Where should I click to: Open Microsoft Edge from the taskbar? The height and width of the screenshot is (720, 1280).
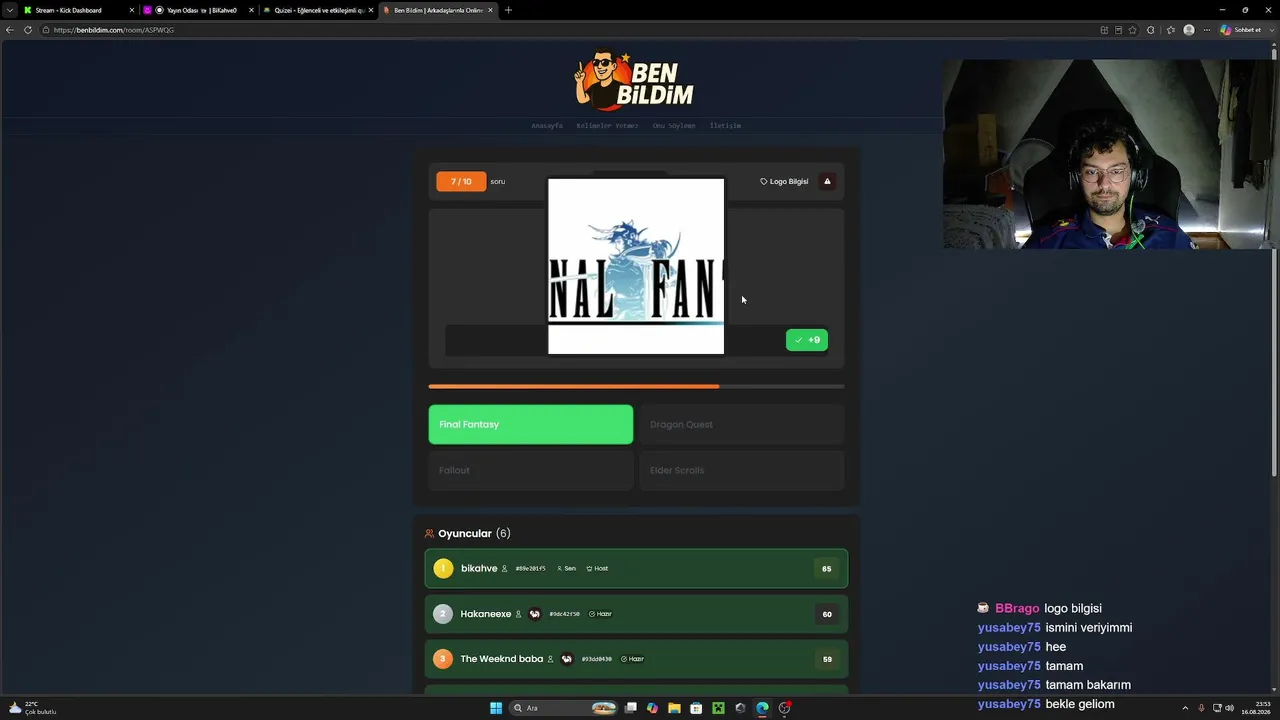point(762,708)
